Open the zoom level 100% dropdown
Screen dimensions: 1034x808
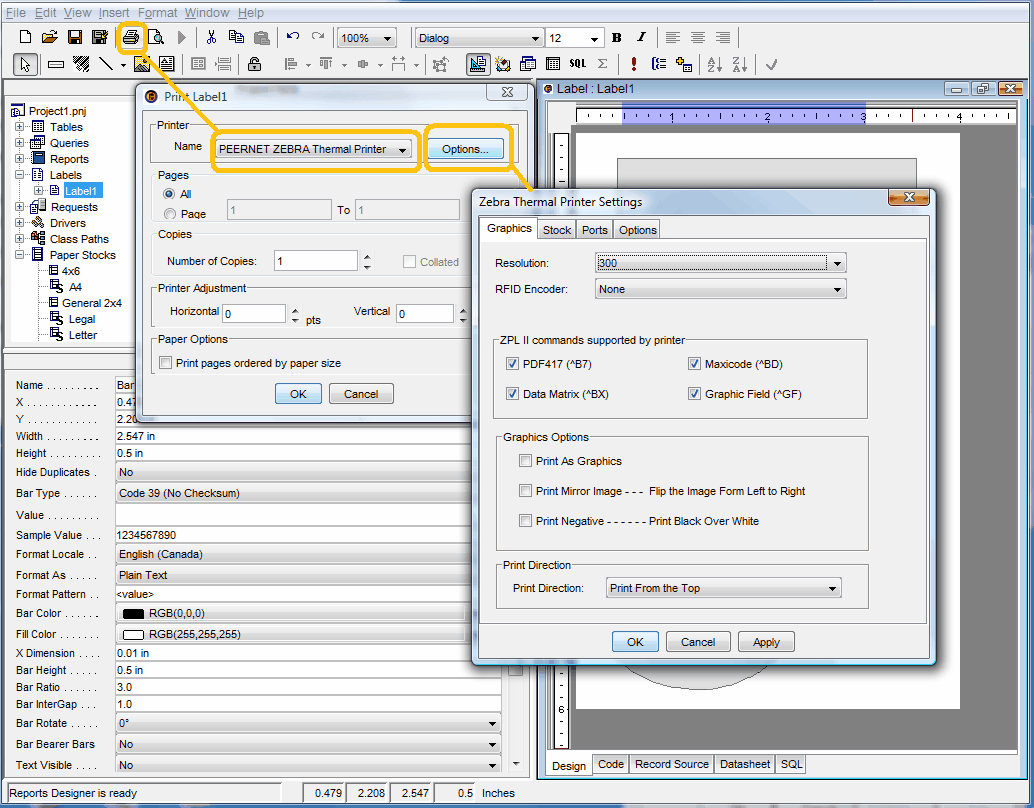pos(387,38)
